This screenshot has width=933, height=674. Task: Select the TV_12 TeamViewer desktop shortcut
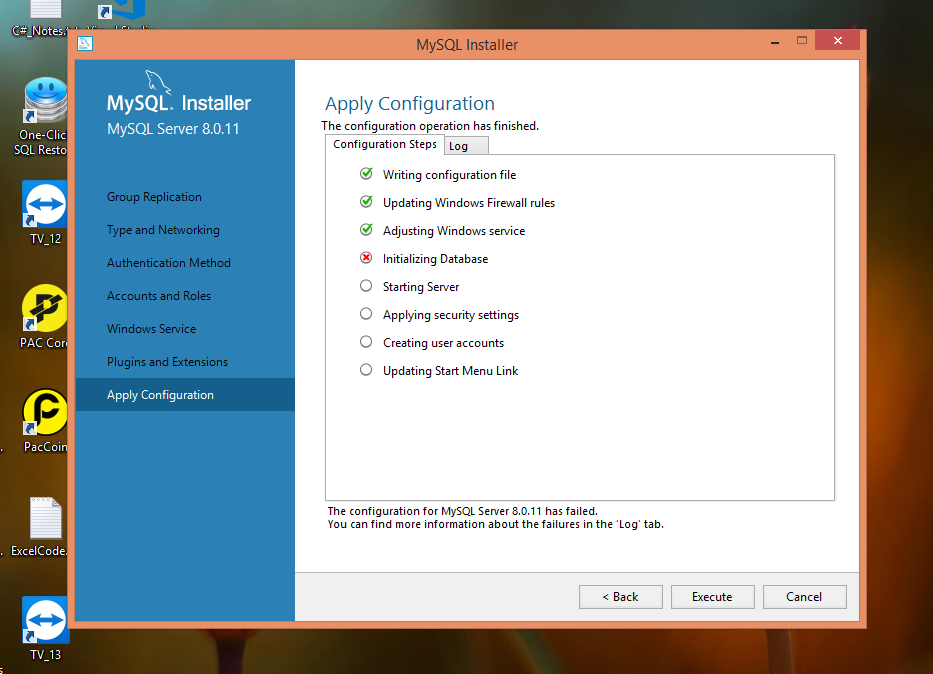click(45, 212)
